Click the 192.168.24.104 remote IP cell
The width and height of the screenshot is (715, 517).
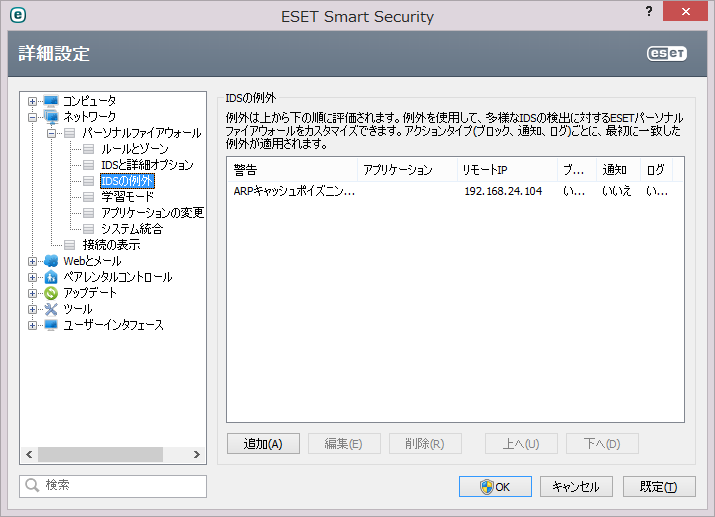(x=503, y=191)
